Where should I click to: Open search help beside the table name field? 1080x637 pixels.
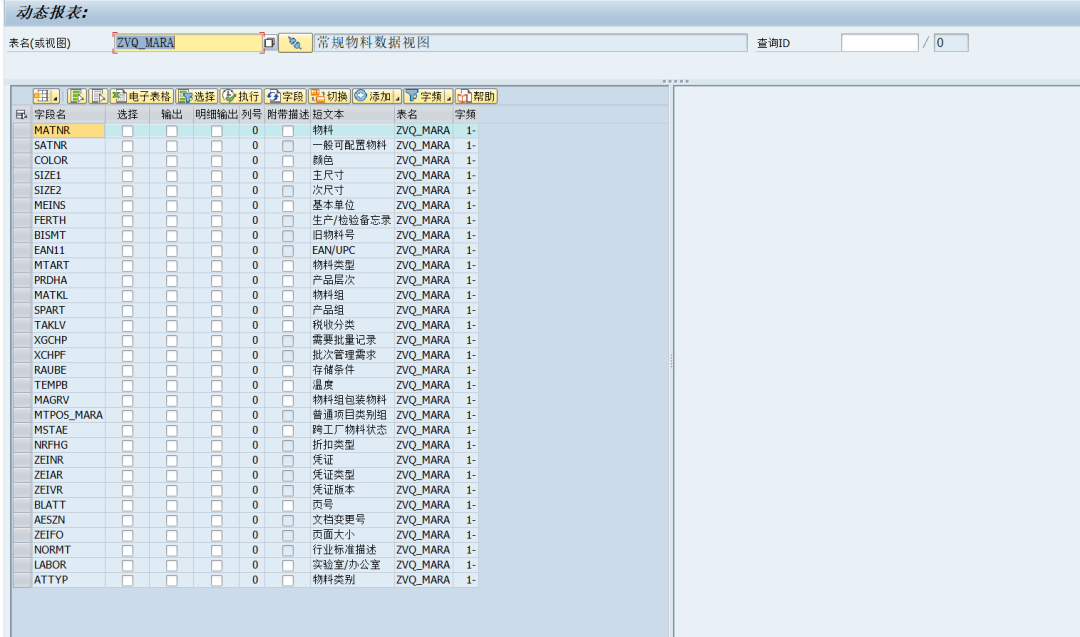269,43
